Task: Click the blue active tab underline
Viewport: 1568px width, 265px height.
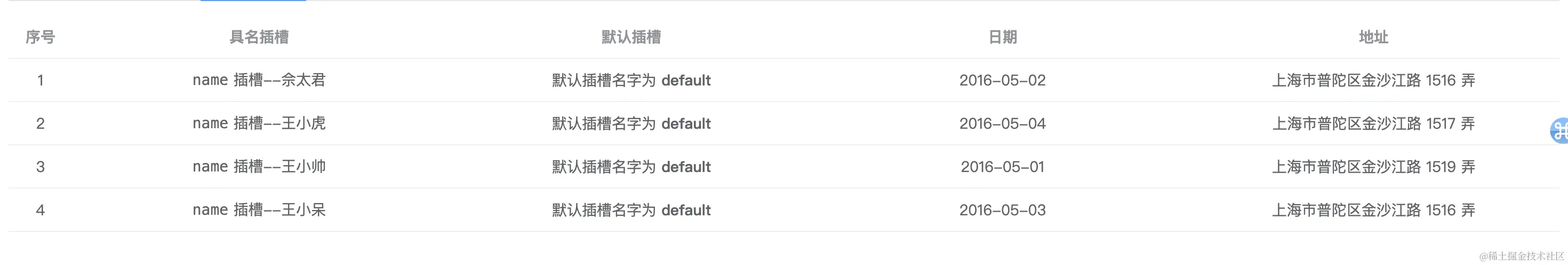Action: coord(253,1)
